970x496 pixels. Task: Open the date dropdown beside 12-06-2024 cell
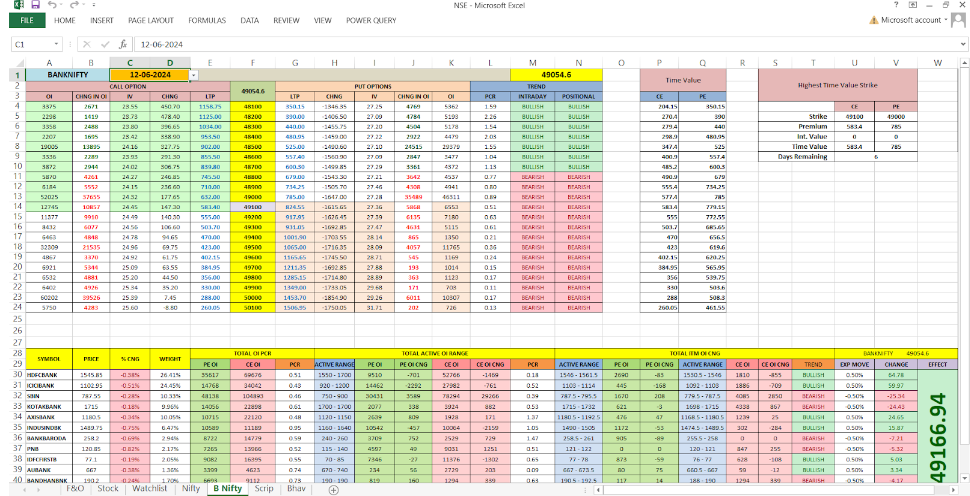[195, 74]
